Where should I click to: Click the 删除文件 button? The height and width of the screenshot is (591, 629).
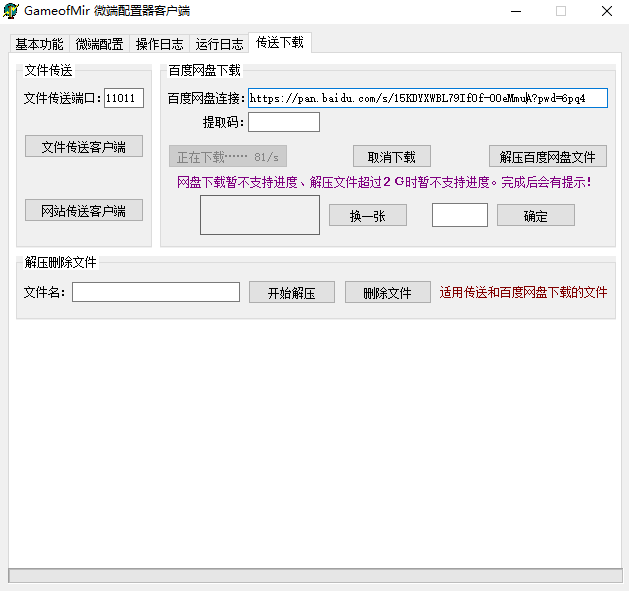click(x=388, y=293)
